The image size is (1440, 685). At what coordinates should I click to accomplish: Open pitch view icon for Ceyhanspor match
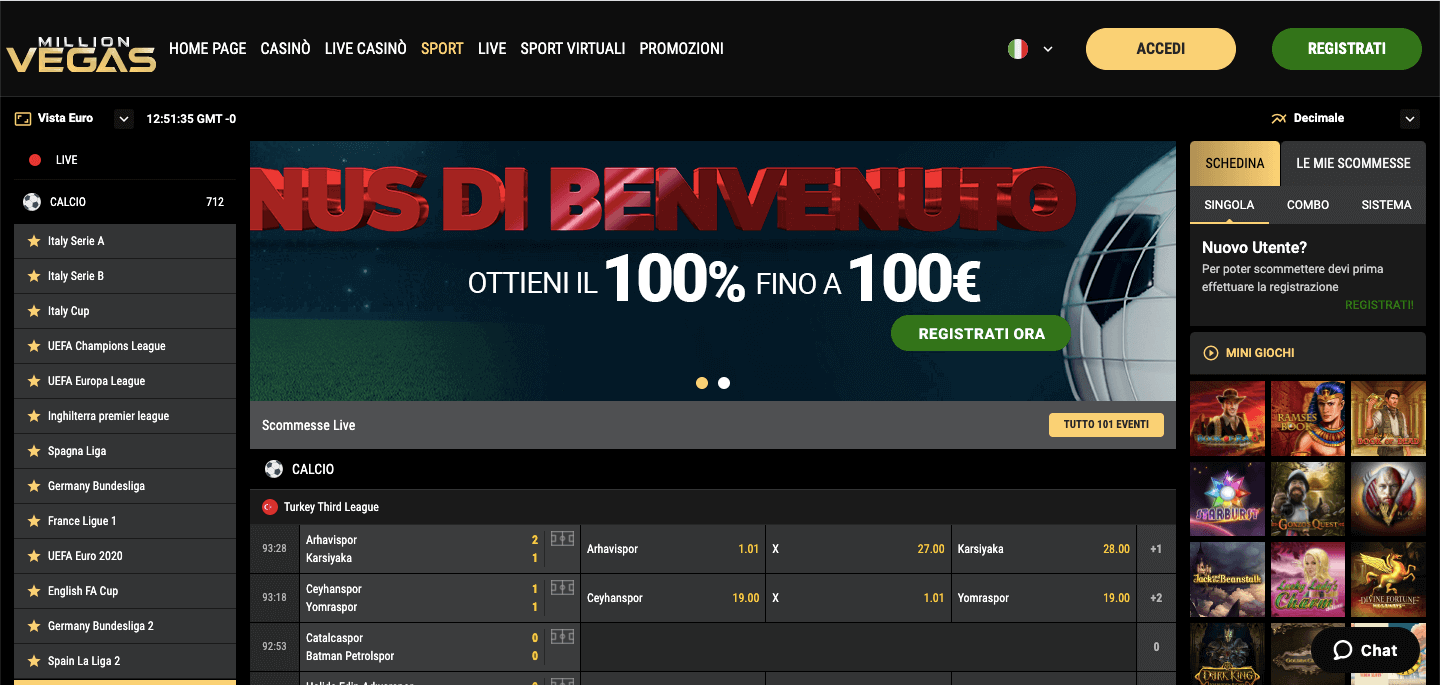pos(563,588)
